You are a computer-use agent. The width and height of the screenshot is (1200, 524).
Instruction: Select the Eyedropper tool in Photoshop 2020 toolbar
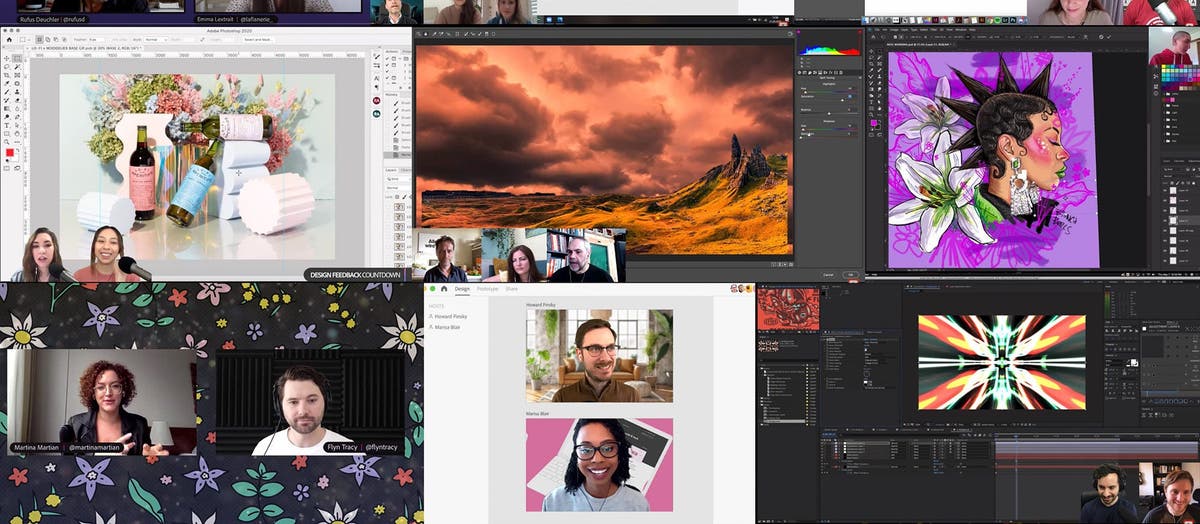click(x=7, y=84)
